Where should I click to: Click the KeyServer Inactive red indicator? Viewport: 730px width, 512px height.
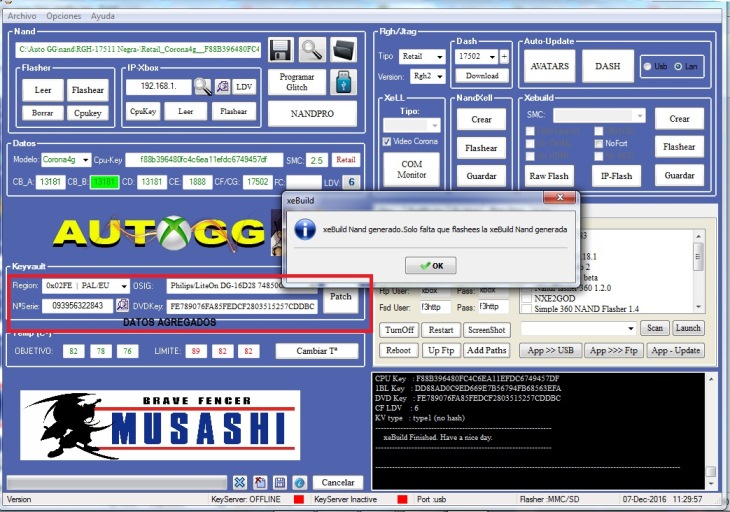click(402, 499)
